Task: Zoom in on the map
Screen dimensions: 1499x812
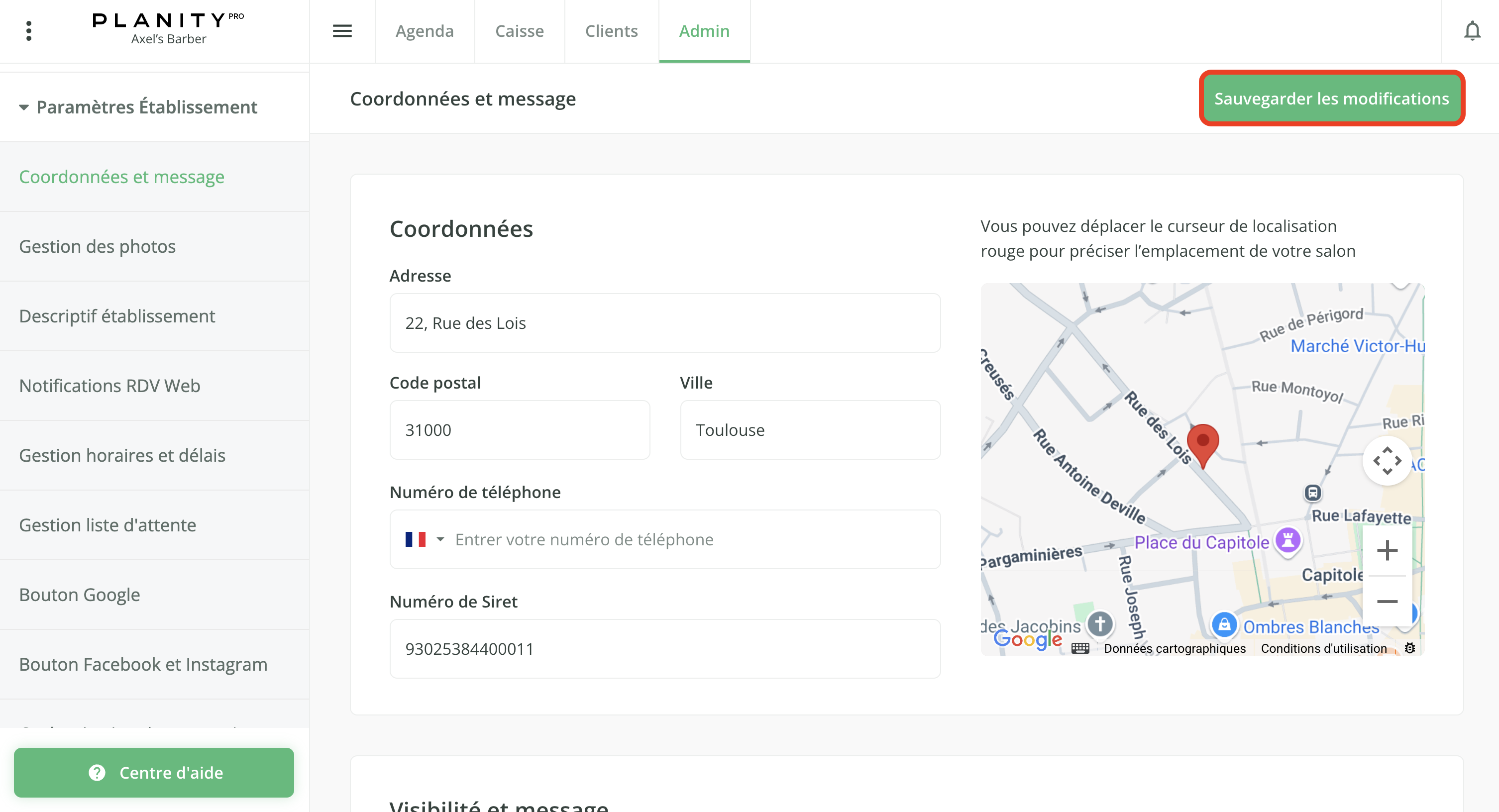Action: point(1388,550)
